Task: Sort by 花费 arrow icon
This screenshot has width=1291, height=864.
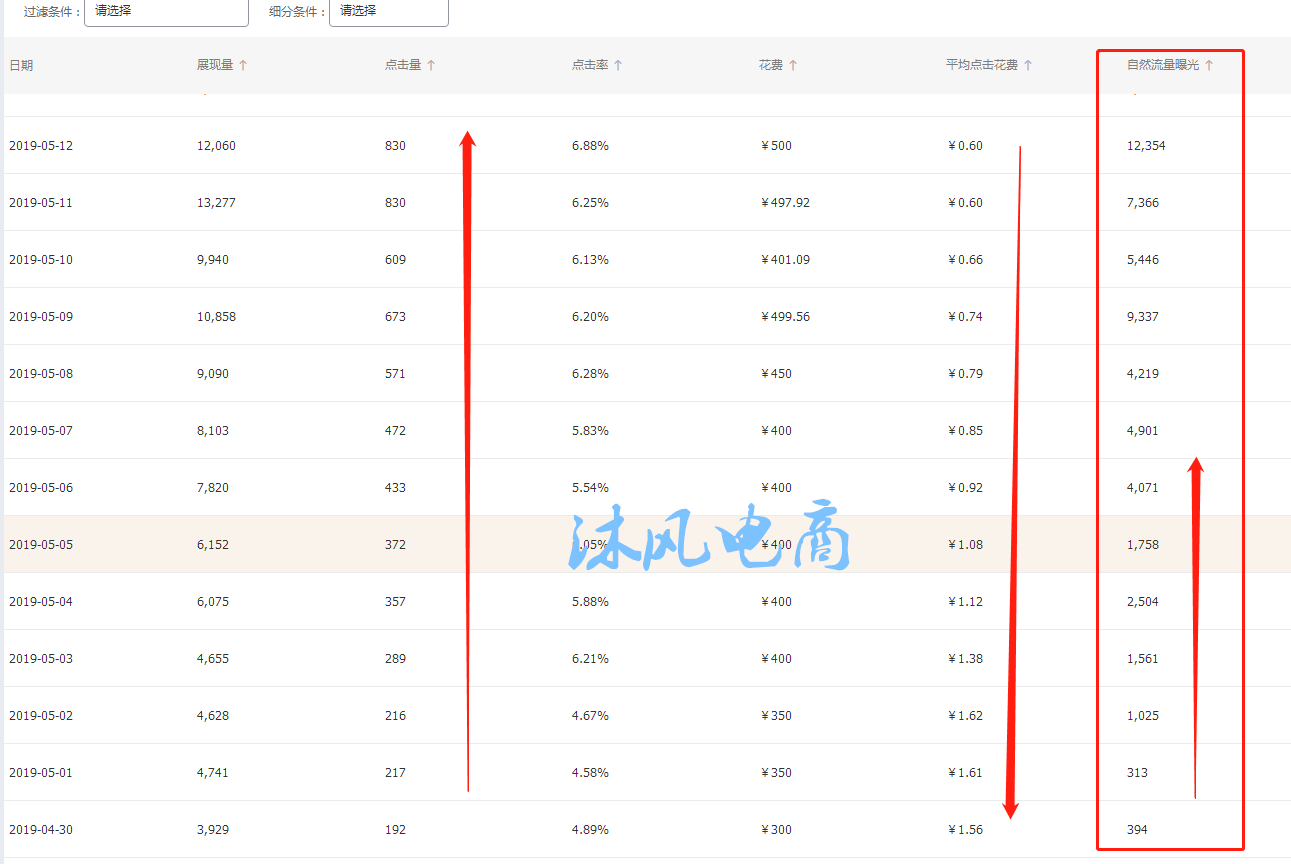Action: (793, 65)
